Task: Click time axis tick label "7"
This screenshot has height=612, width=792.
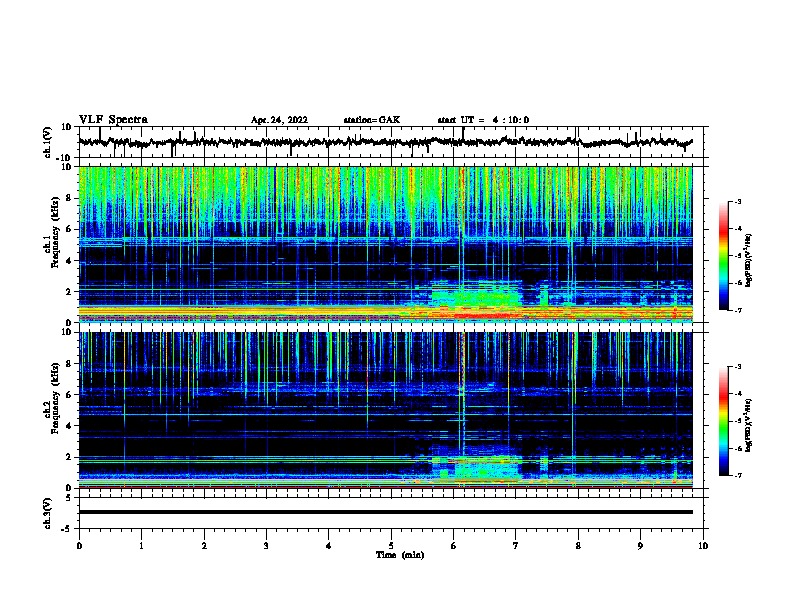Action: (516, 546)
